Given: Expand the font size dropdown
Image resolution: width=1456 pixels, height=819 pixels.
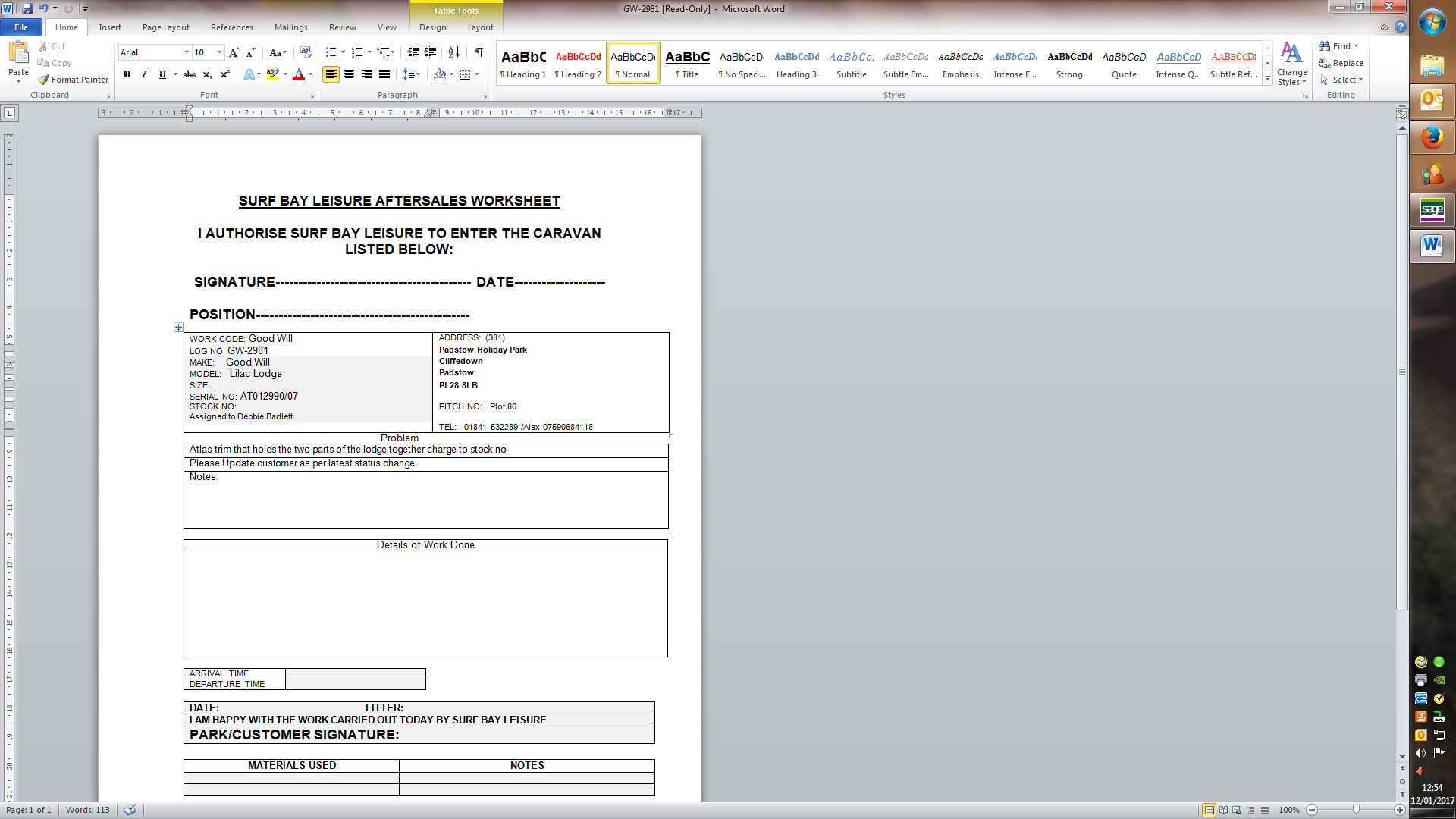Looking at the screenshot, I should [x=220, y=52].
